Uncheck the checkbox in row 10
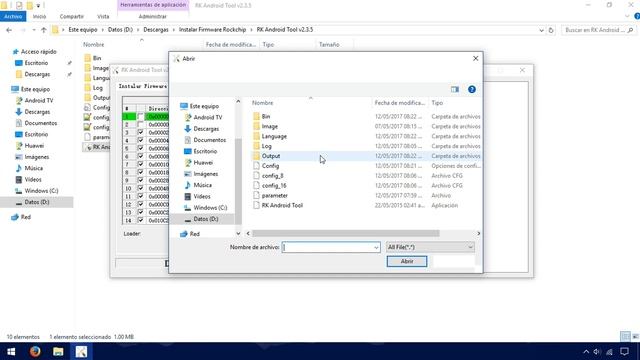This screenshot has height=360, width=640. (140, 188)
